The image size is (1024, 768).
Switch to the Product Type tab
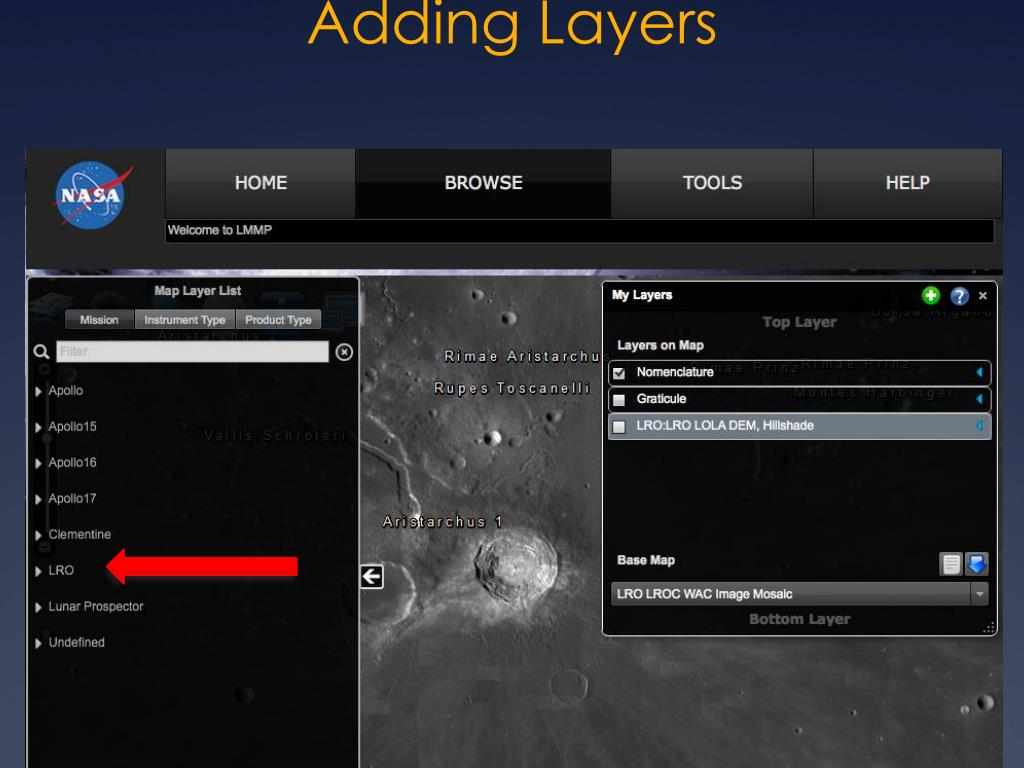[x=278, y=320]
